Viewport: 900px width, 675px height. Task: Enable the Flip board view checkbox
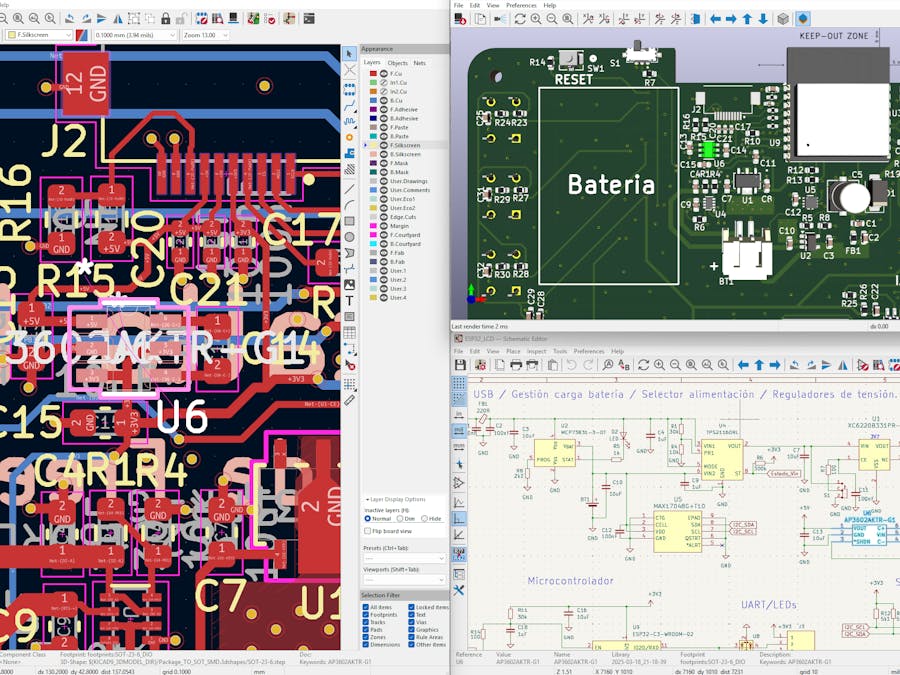[367, 531]
